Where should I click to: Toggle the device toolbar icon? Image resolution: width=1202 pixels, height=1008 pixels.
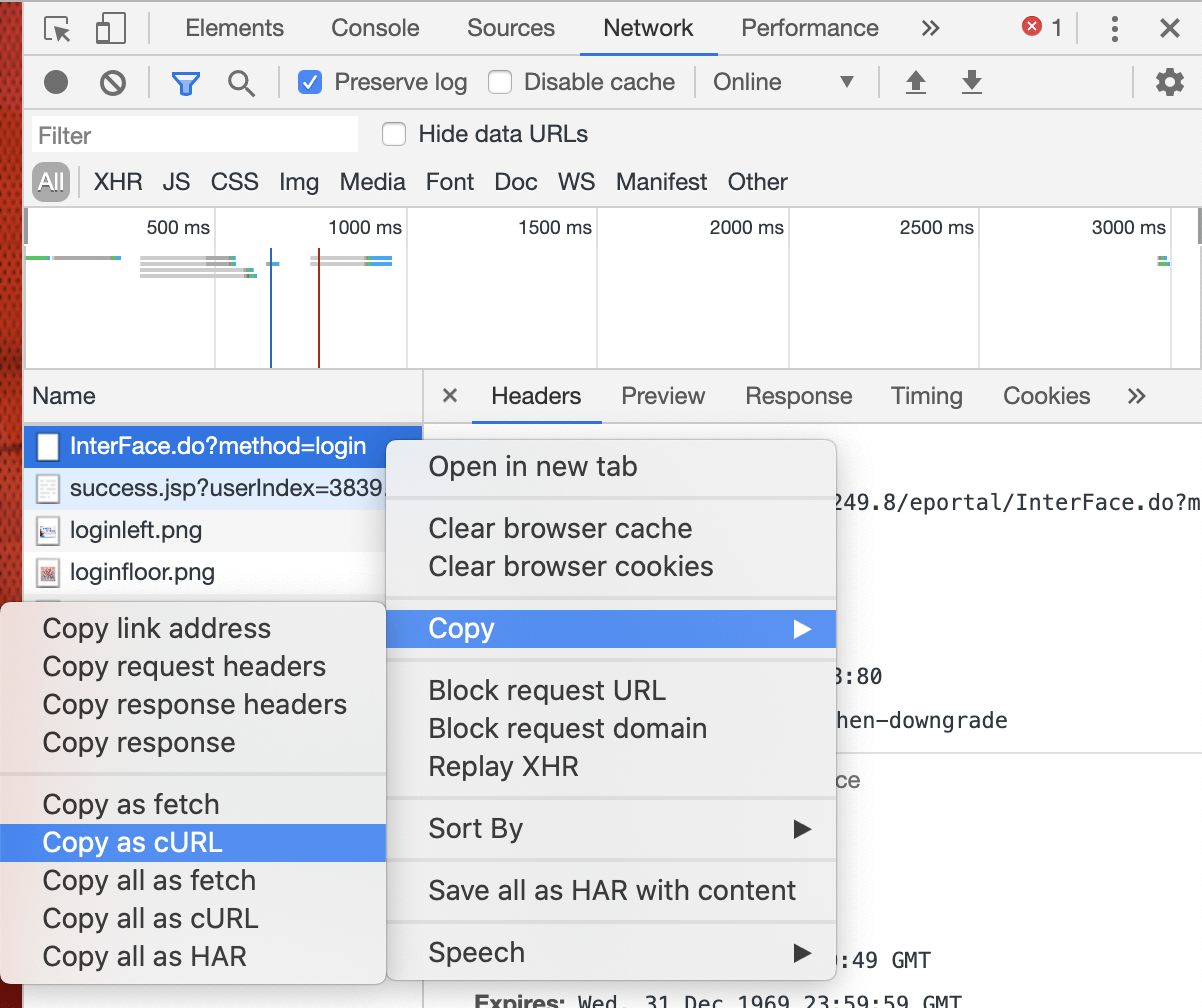[110, 29]
